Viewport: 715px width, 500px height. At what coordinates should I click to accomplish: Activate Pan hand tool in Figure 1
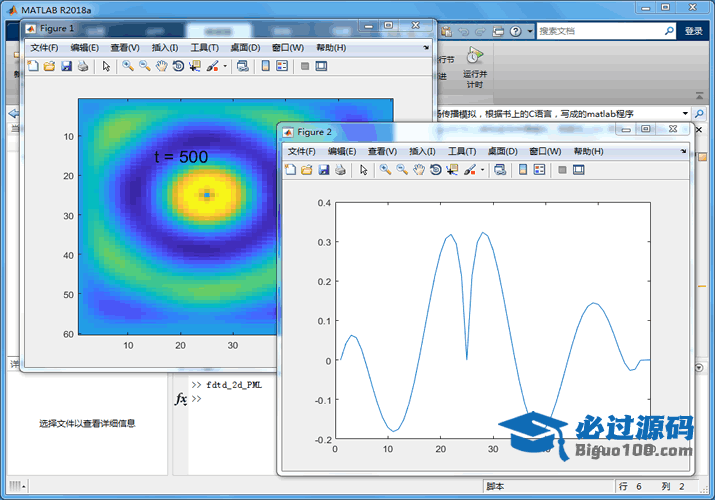(161, 66)
